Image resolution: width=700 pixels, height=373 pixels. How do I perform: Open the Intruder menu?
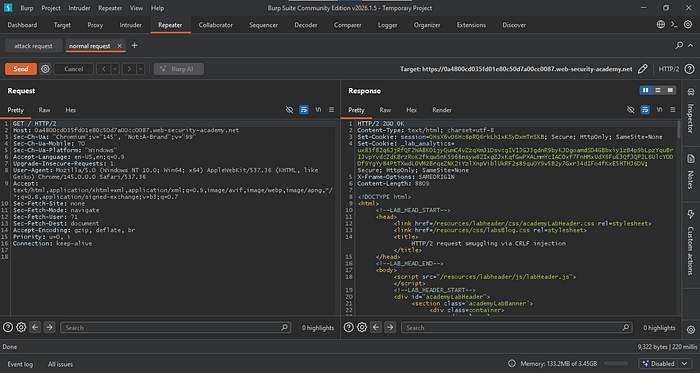[x=79, y=8]
